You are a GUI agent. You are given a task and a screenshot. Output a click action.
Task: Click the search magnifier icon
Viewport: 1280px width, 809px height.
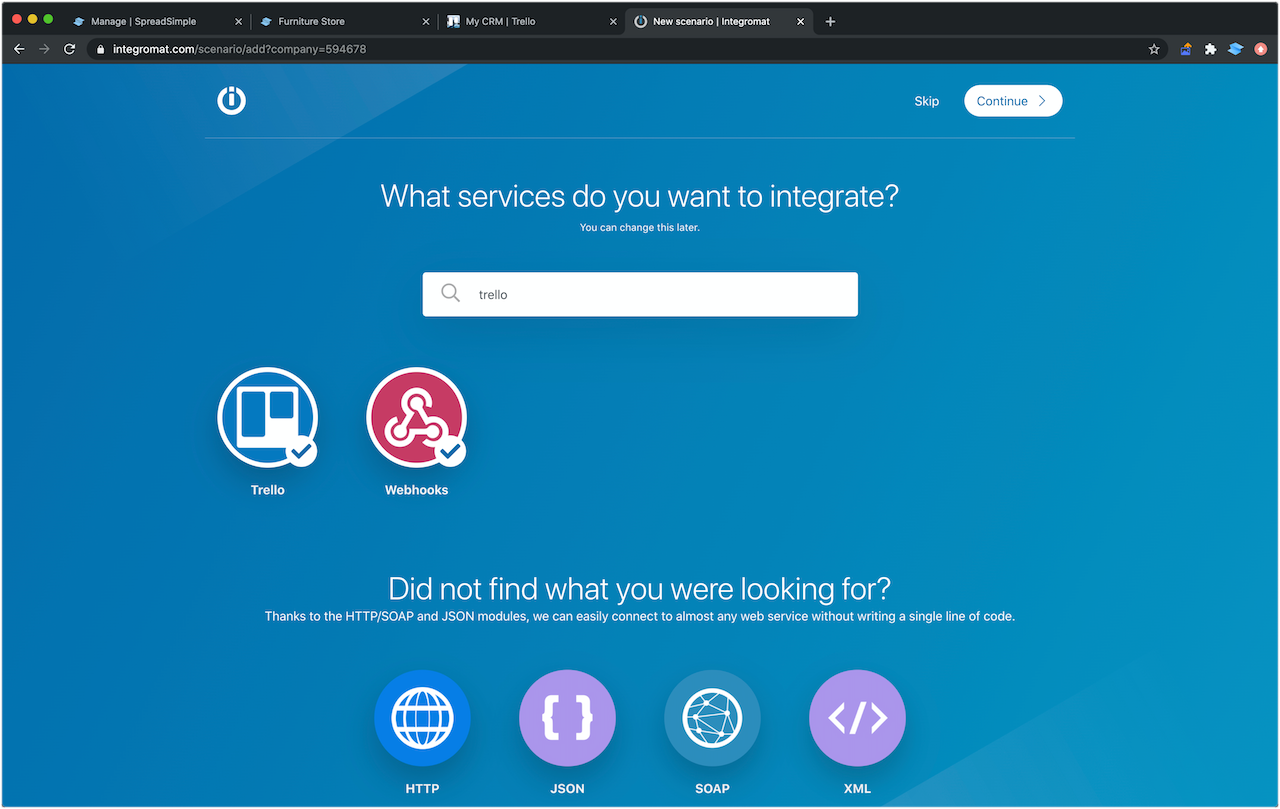tap(450, 293)
